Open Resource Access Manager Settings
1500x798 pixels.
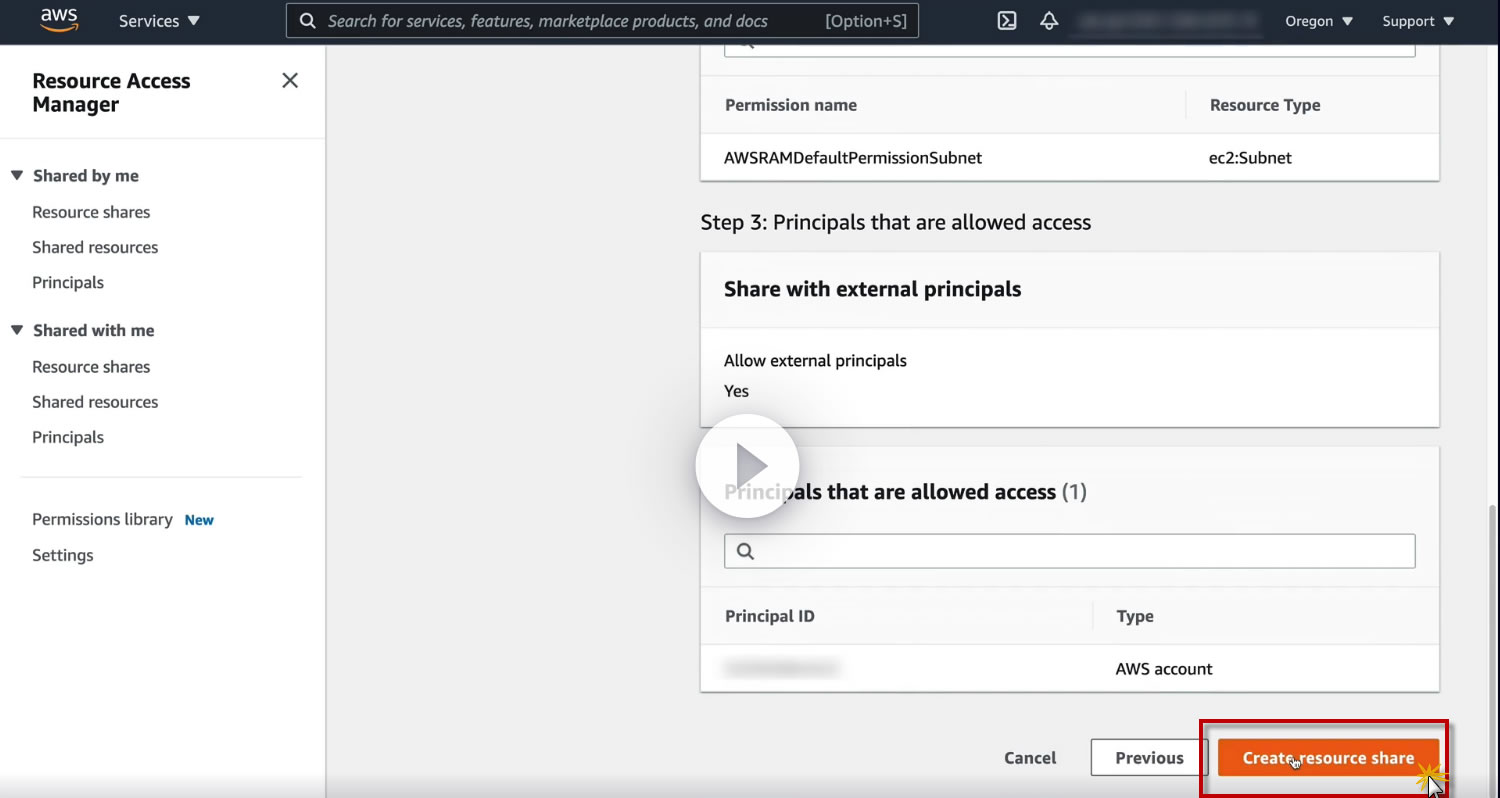tap(63, 555)
